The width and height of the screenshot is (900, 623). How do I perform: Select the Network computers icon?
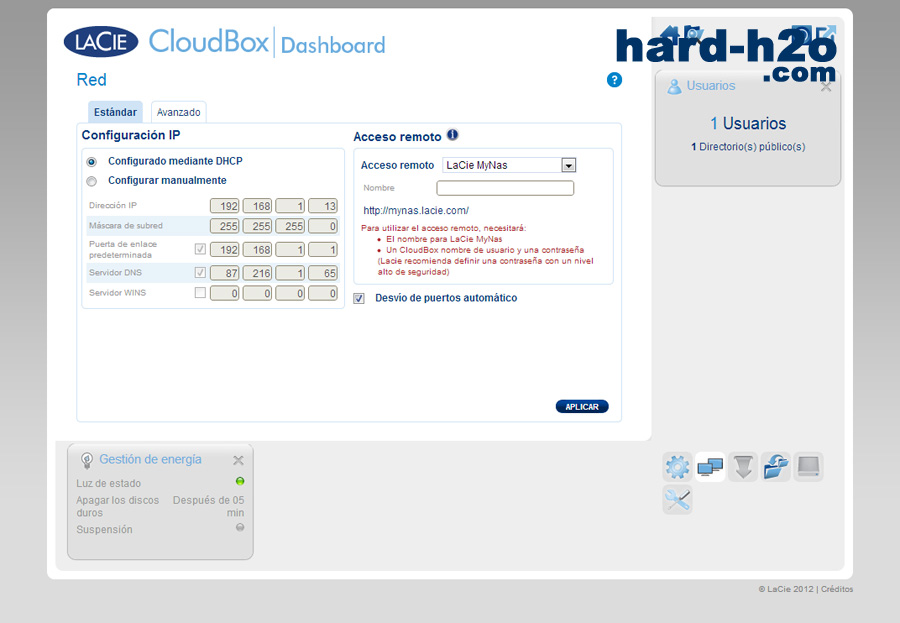click(710, 467)
